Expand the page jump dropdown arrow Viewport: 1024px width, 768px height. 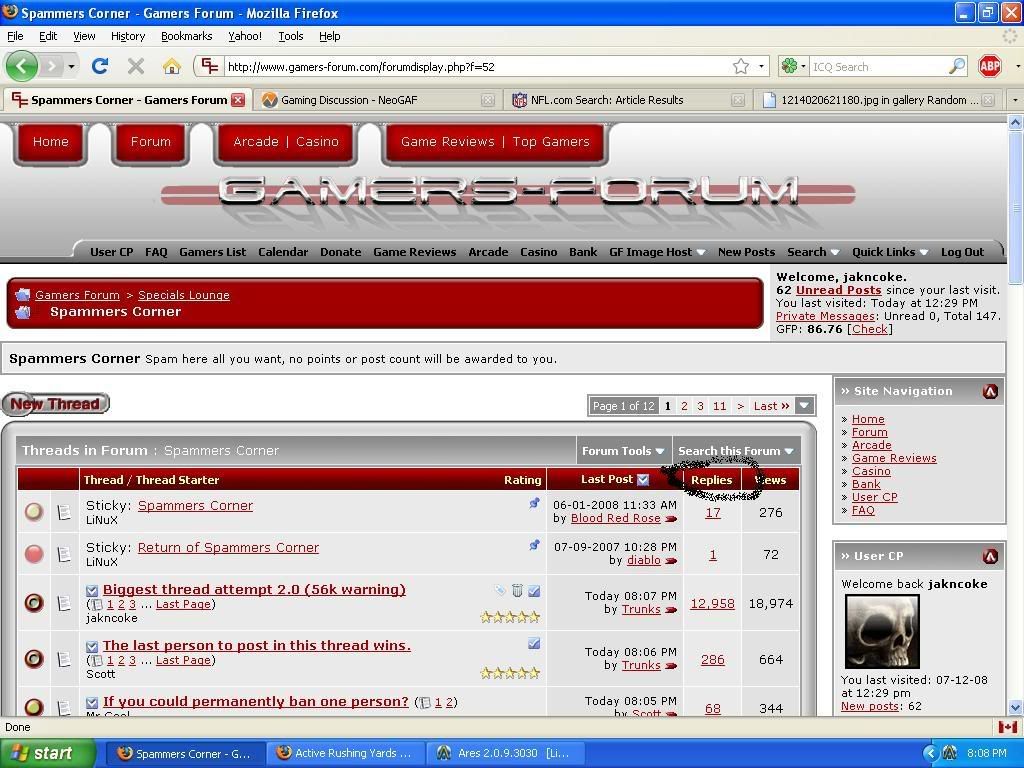(805, 406)
